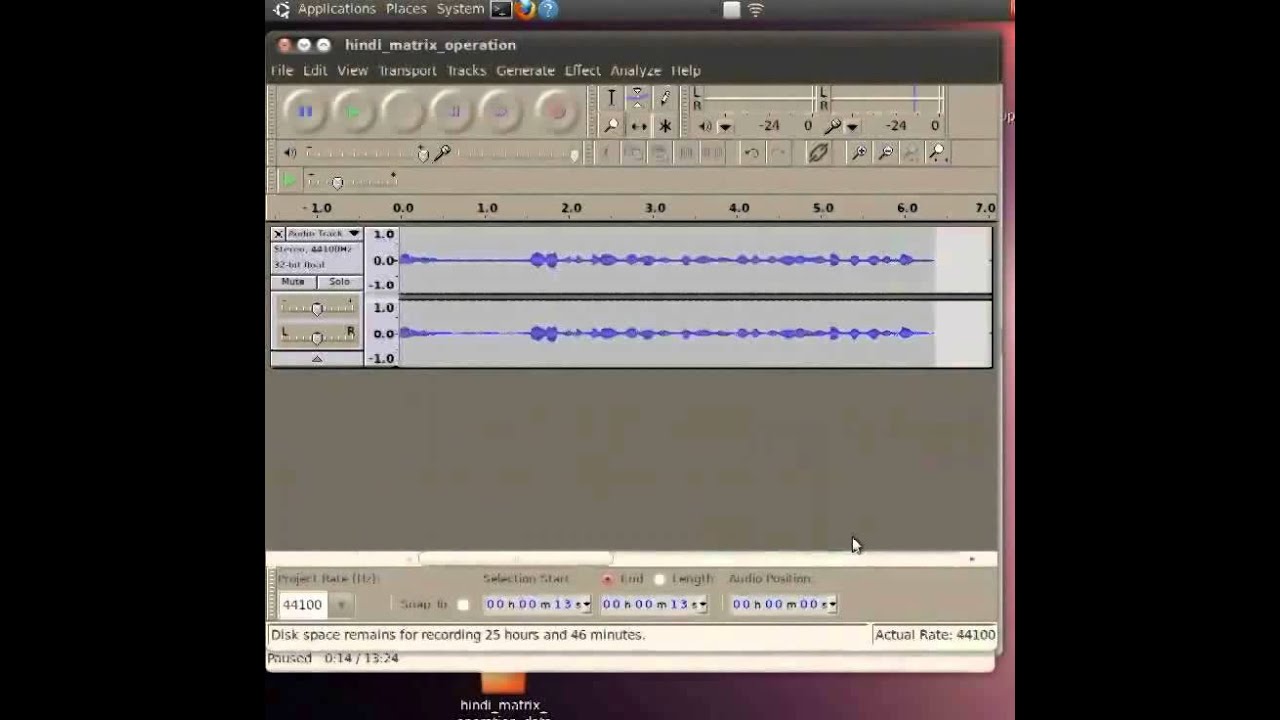Click the Firefox launcher in top panel
This screenshot has height=720, width=1280.
tap(525, 10)
